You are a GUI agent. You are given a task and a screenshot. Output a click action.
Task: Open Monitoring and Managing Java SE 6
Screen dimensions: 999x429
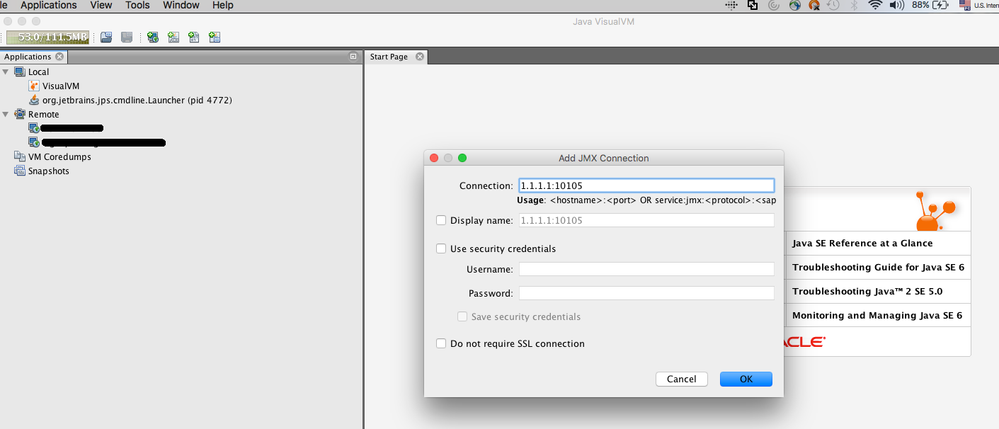[877, 316]
